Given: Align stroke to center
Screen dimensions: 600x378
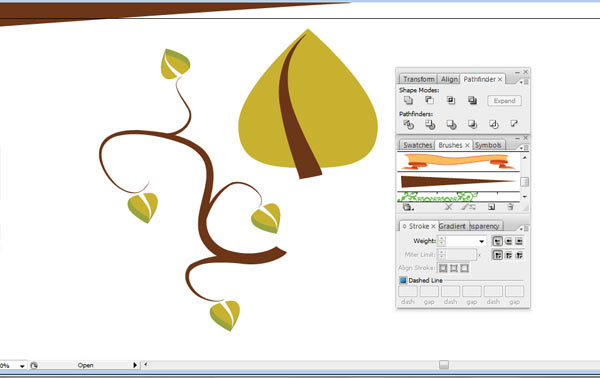Looking at the screenshot, I should [443, 268].
